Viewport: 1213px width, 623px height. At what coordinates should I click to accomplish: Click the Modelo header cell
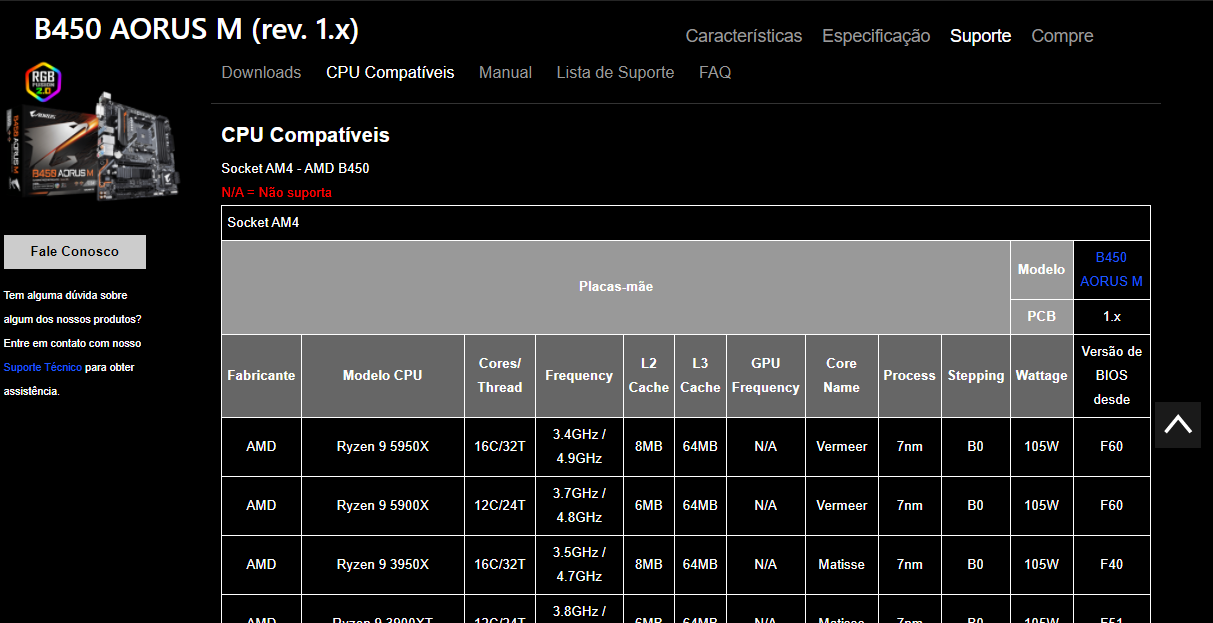click(x=1041, y=269)
